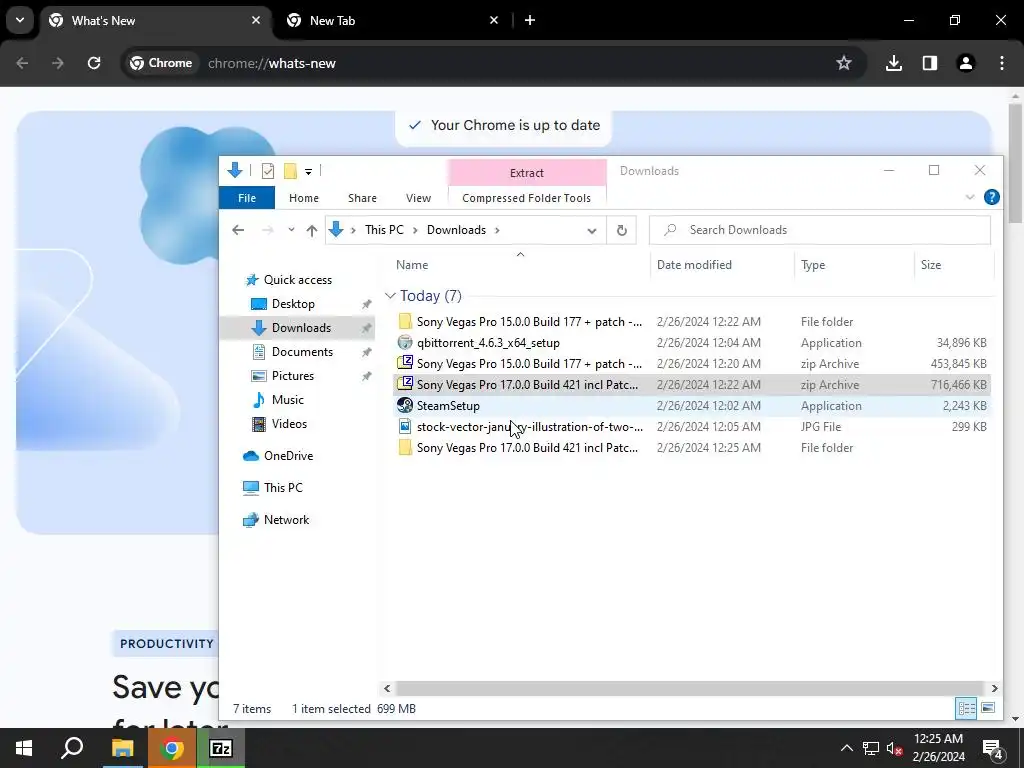Select the SteamSetup application file
Screen dimensions: 1024x768
point(692,406)
